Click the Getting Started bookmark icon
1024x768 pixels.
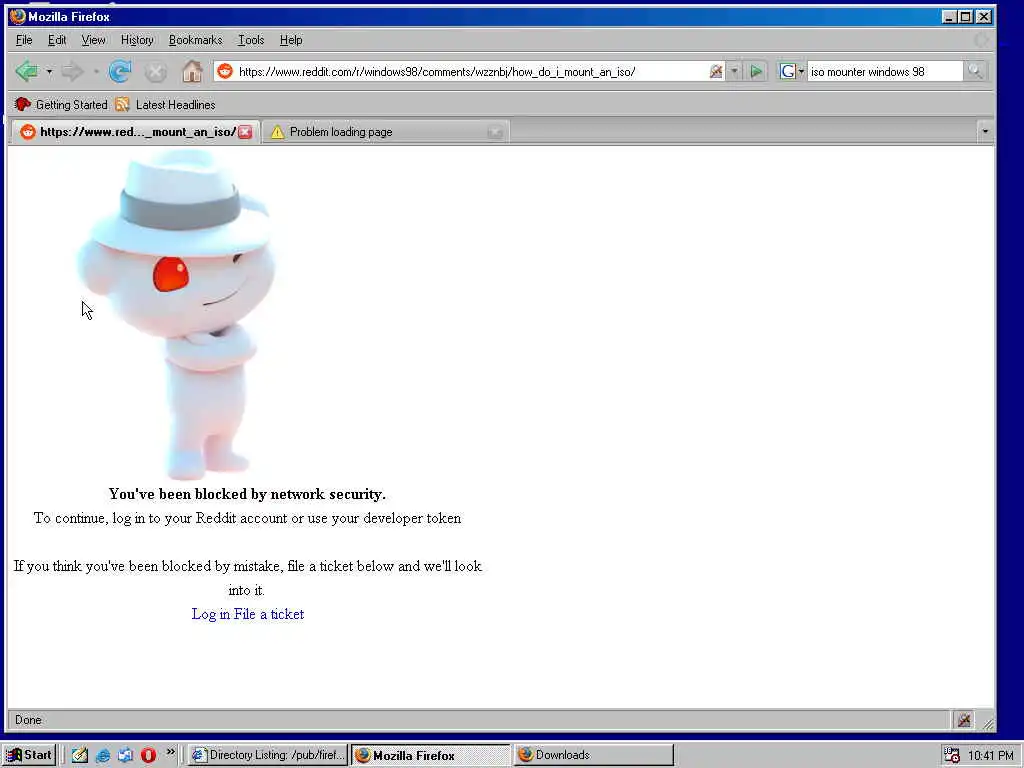(22, 104)
